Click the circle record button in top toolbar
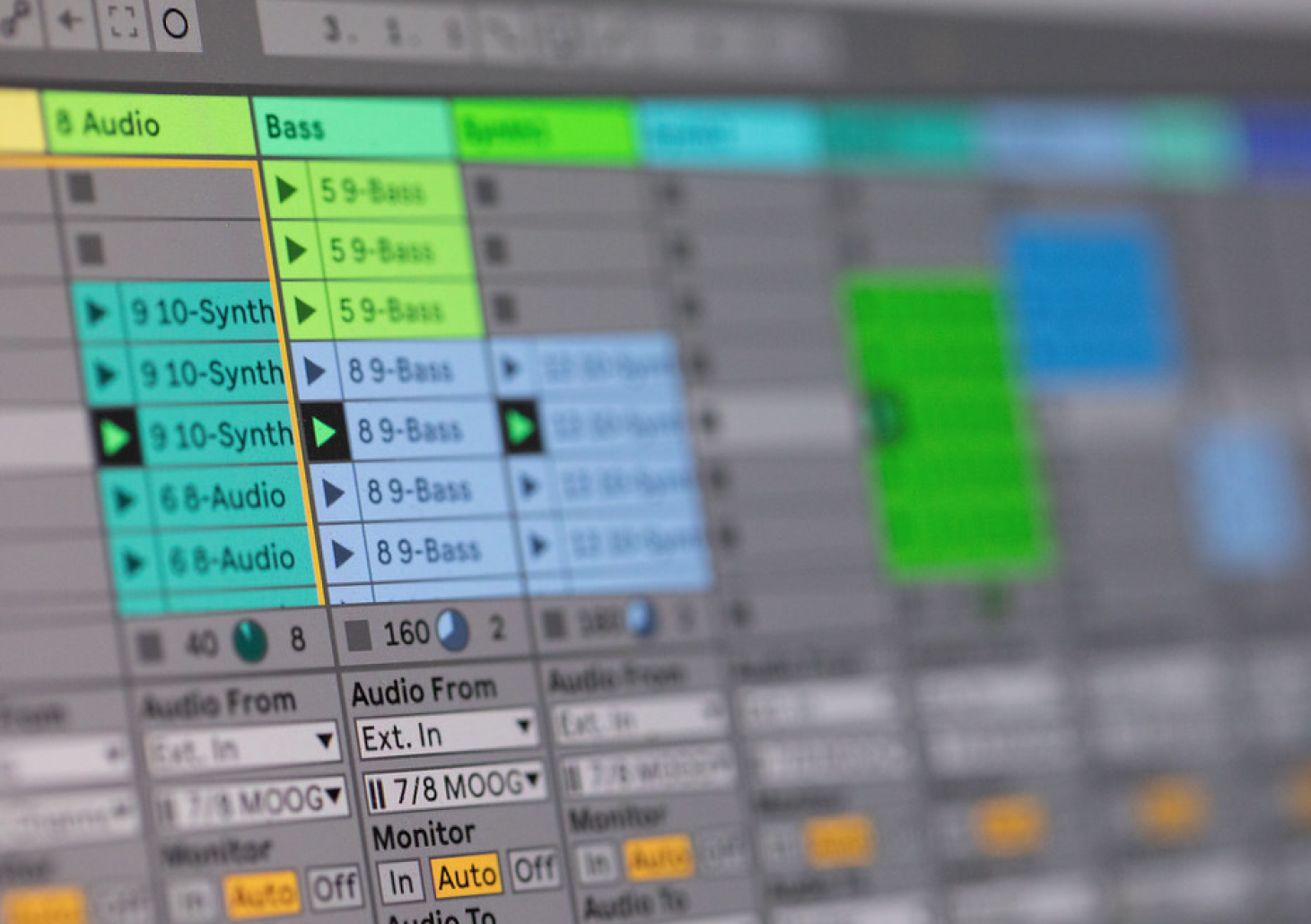1311x924 pixels. 175,23
